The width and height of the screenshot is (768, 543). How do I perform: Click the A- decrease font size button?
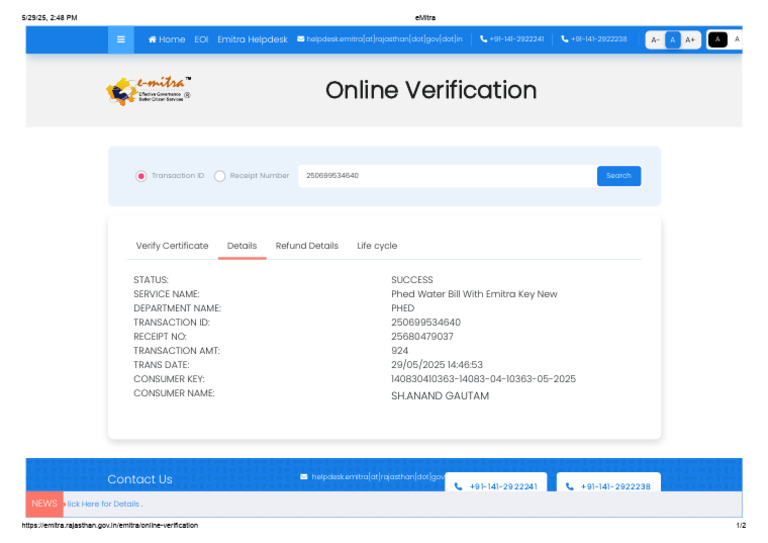coord(655,40)
